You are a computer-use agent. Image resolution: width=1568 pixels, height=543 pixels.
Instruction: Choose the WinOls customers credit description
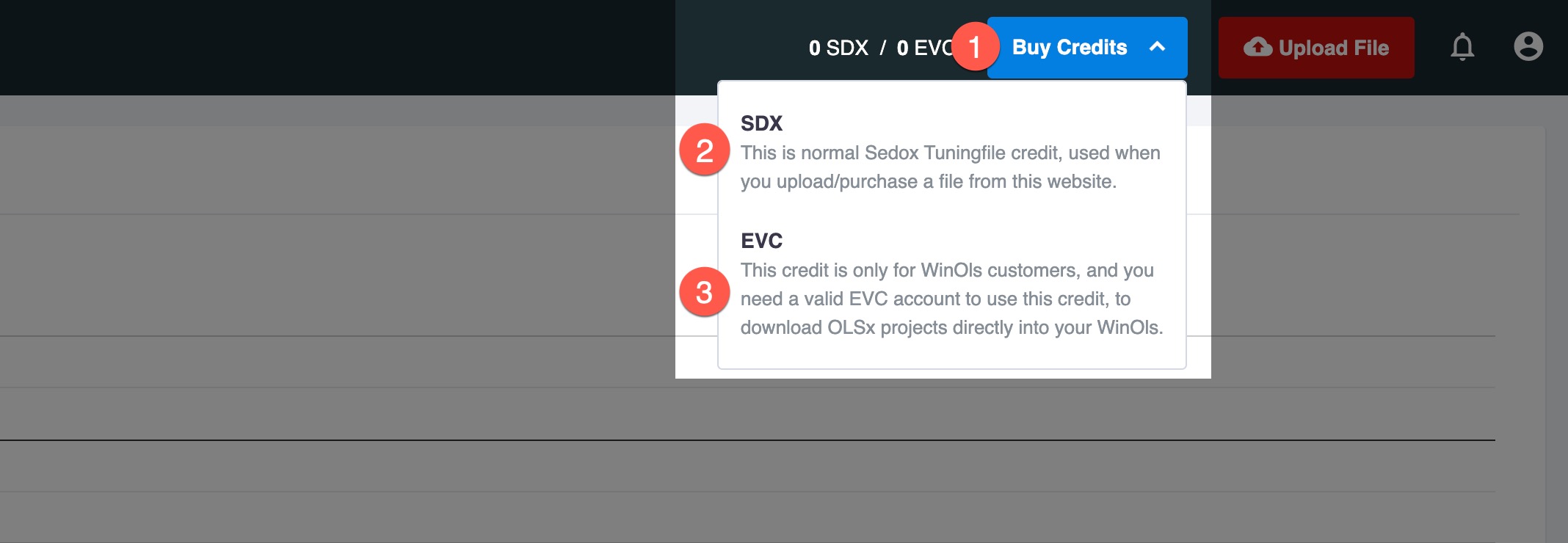coord(947,271)
